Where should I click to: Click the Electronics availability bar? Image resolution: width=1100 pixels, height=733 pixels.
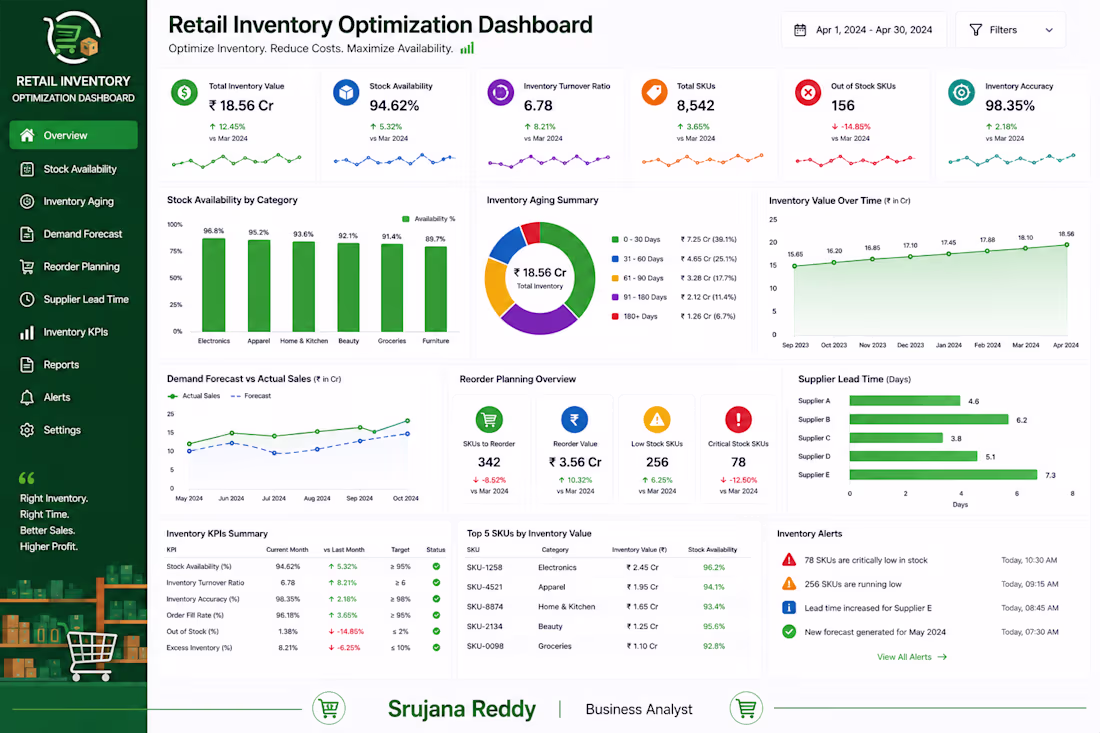pos(213,285)
